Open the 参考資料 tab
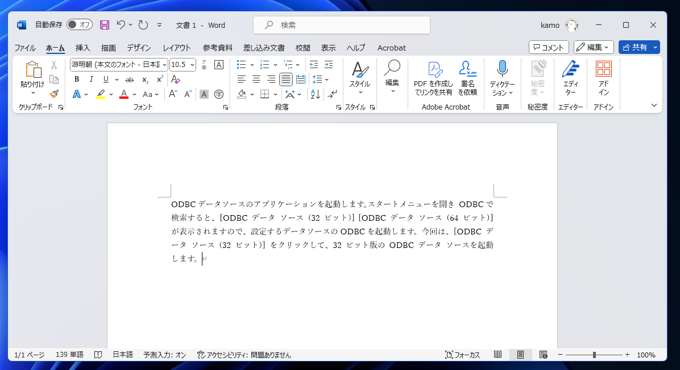680x370 pixels. click(x=218, y=48)
